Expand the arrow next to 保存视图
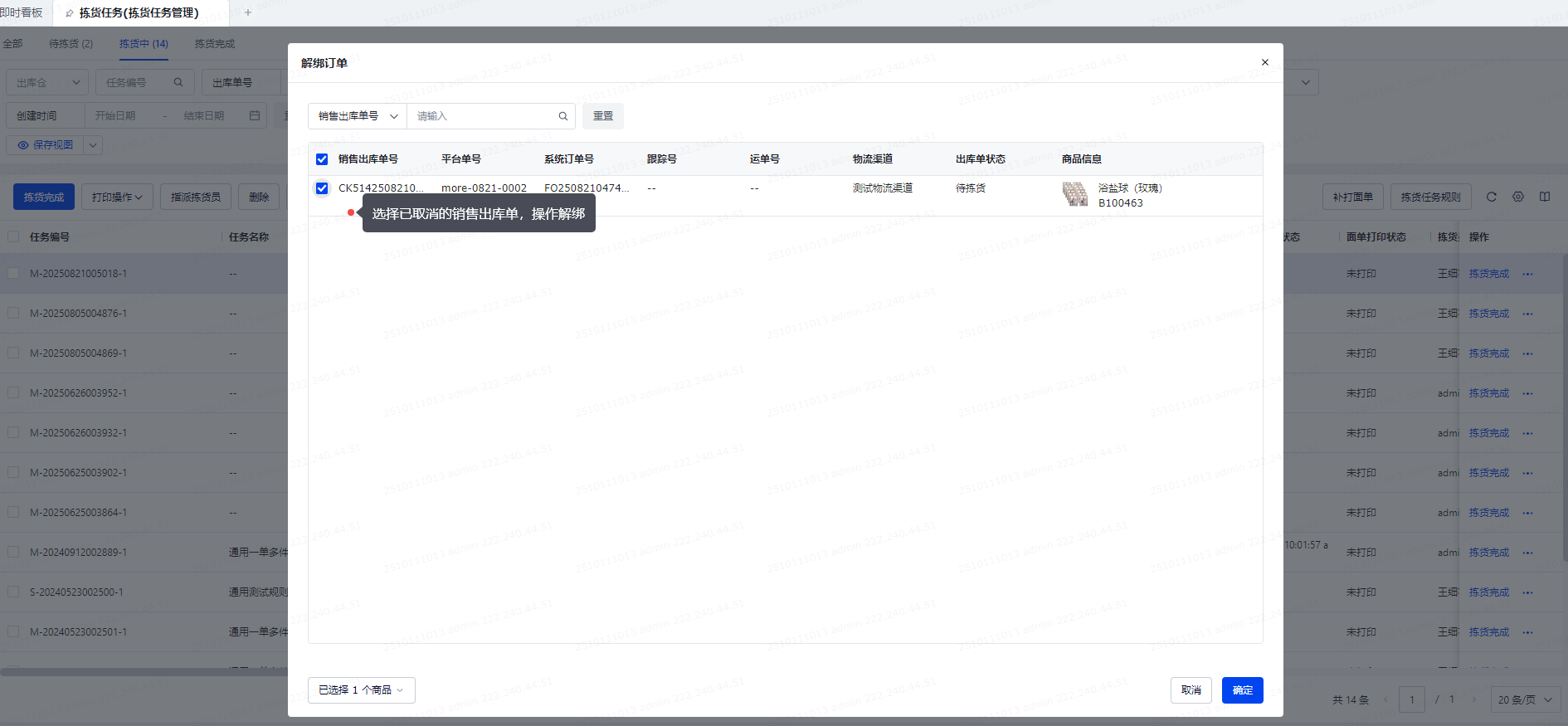Viewport: 1568px width, 726px height. tap(93, 145)
